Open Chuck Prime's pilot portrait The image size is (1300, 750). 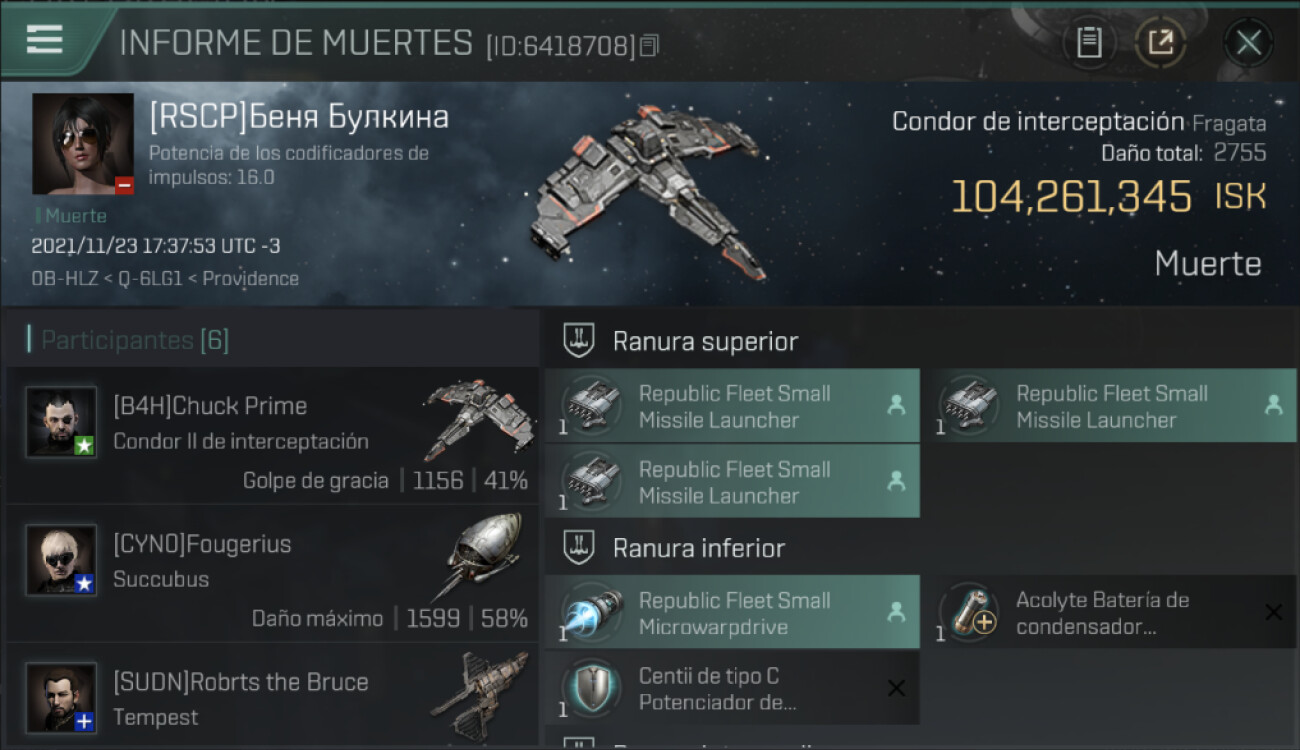click(x=61, y=422)
